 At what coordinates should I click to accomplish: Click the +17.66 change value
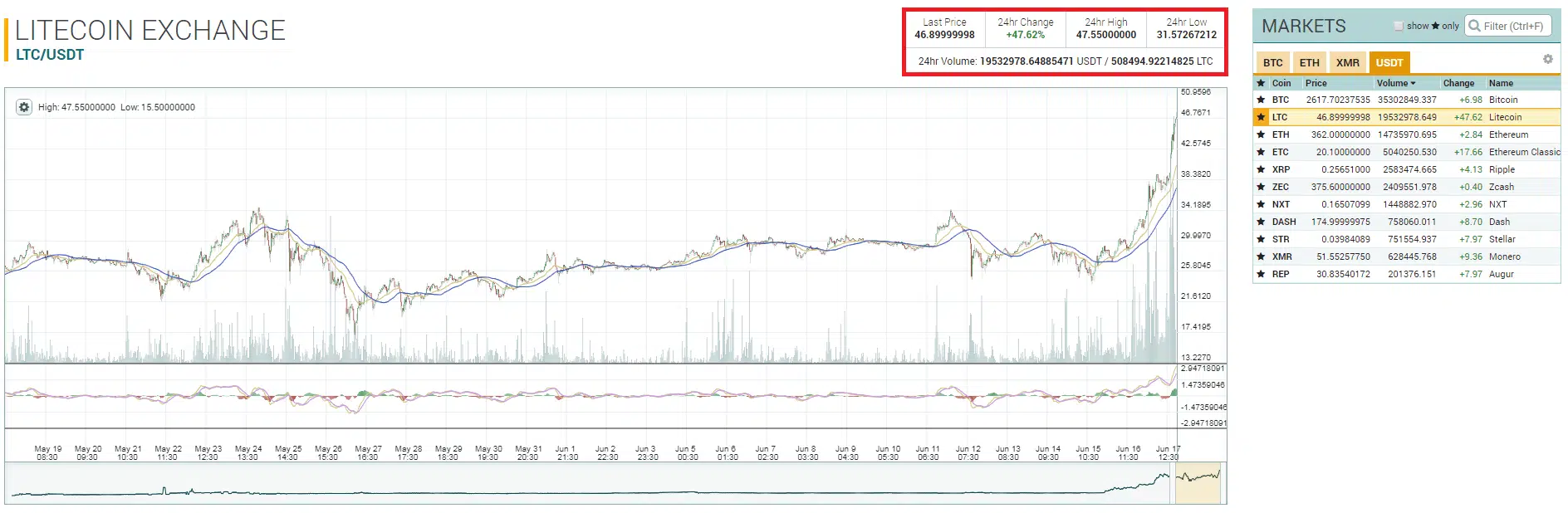tap(1468, 152)
